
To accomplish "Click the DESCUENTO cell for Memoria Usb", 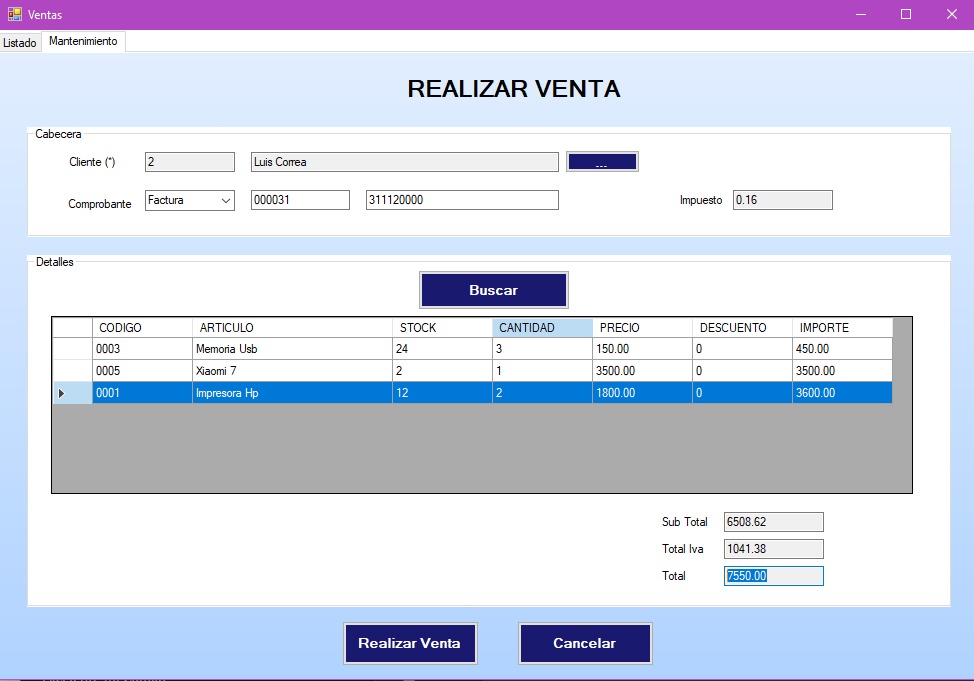I will click(x=741, y=349).
